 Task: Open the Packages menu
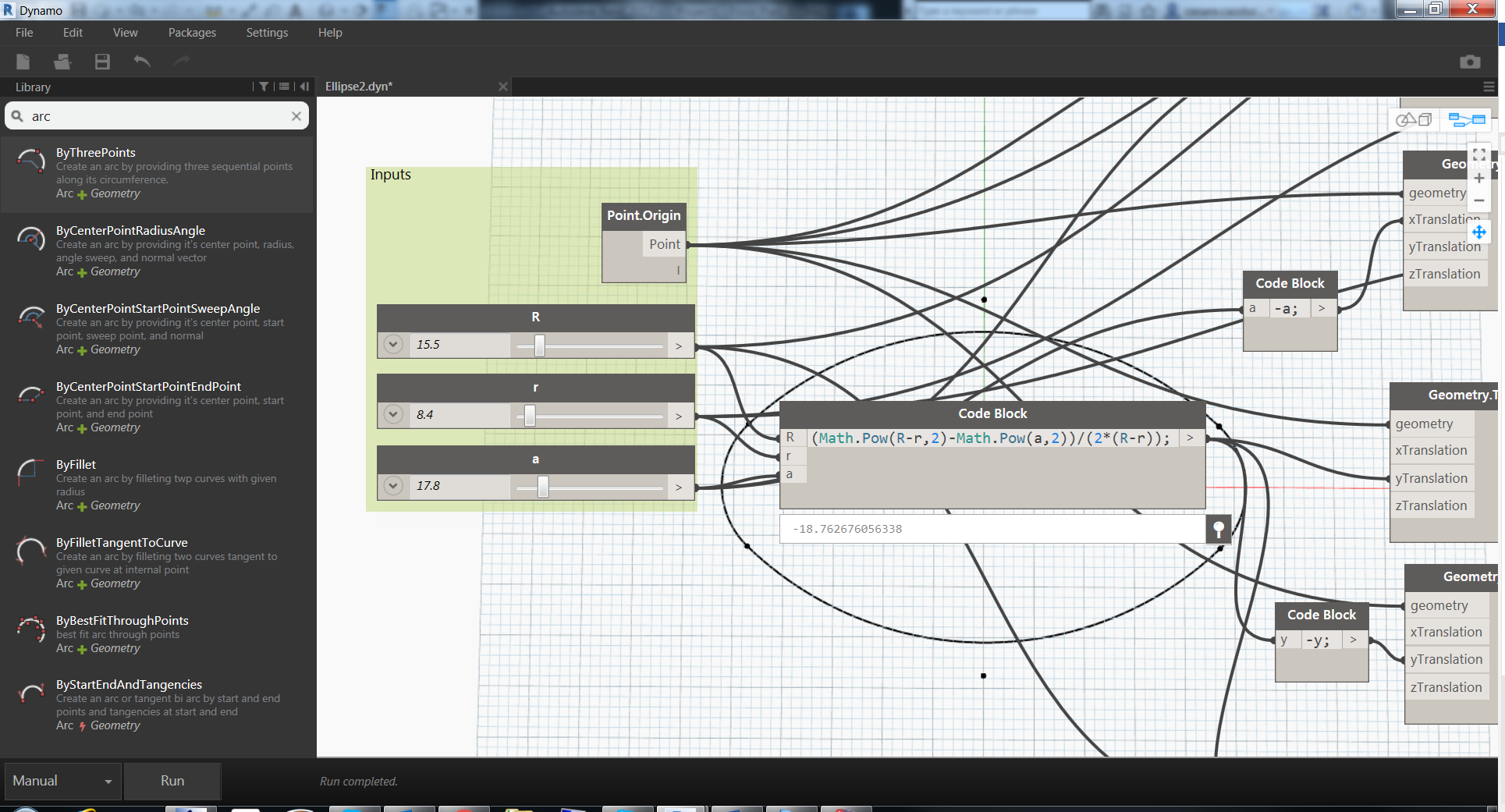192,32
